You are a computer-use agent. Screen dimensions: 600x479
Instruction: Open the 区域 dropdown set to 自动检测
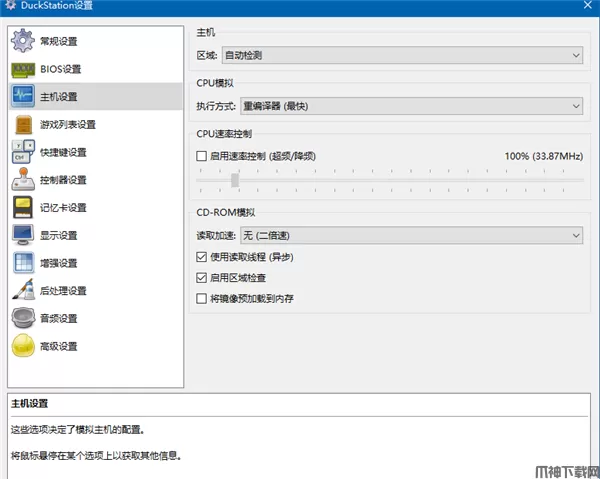pos(402,55)
